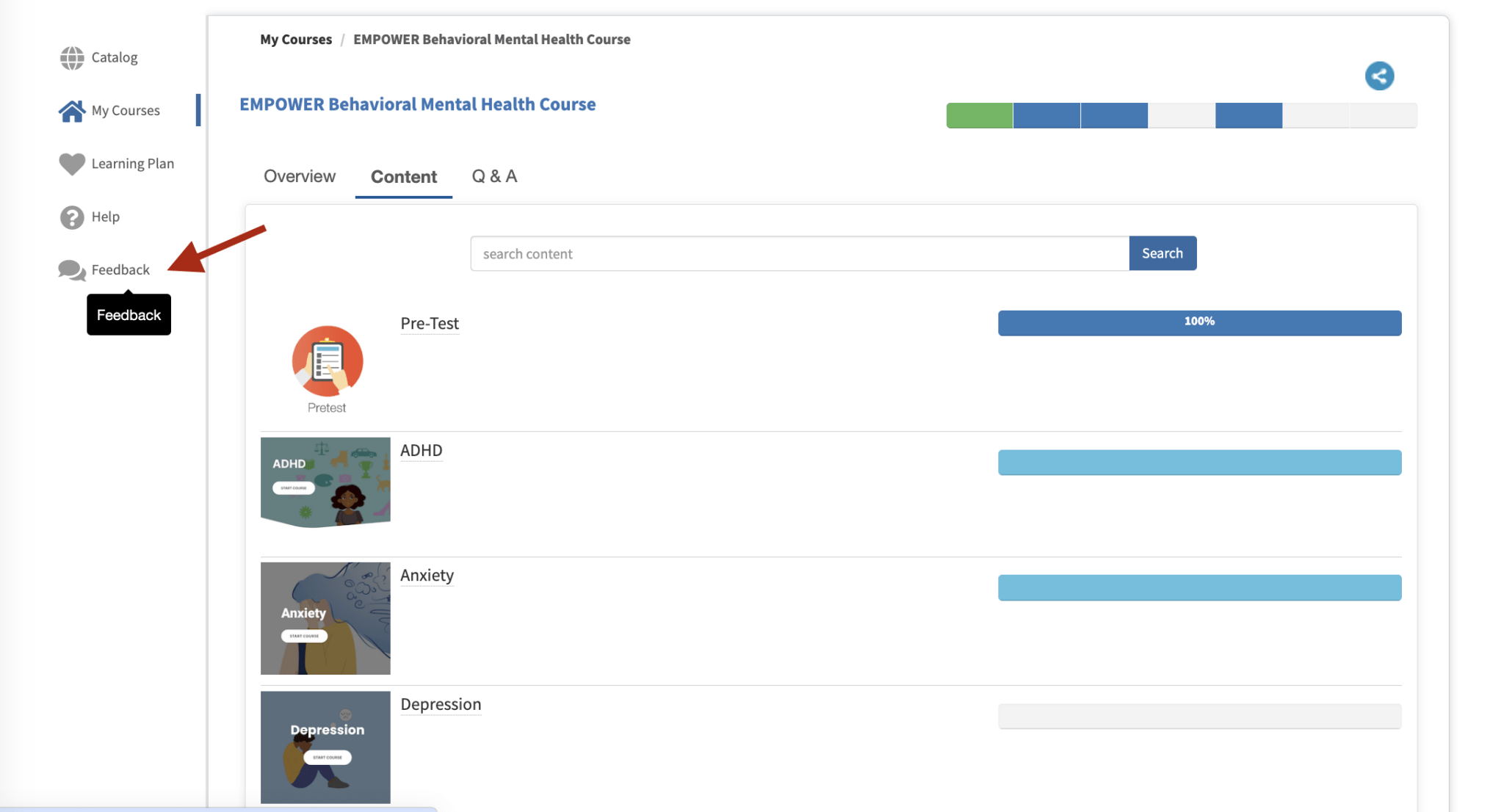Click the Anxiety progress bar
The height and width of the screenshot is (812, 1504).
(1200, 587)
